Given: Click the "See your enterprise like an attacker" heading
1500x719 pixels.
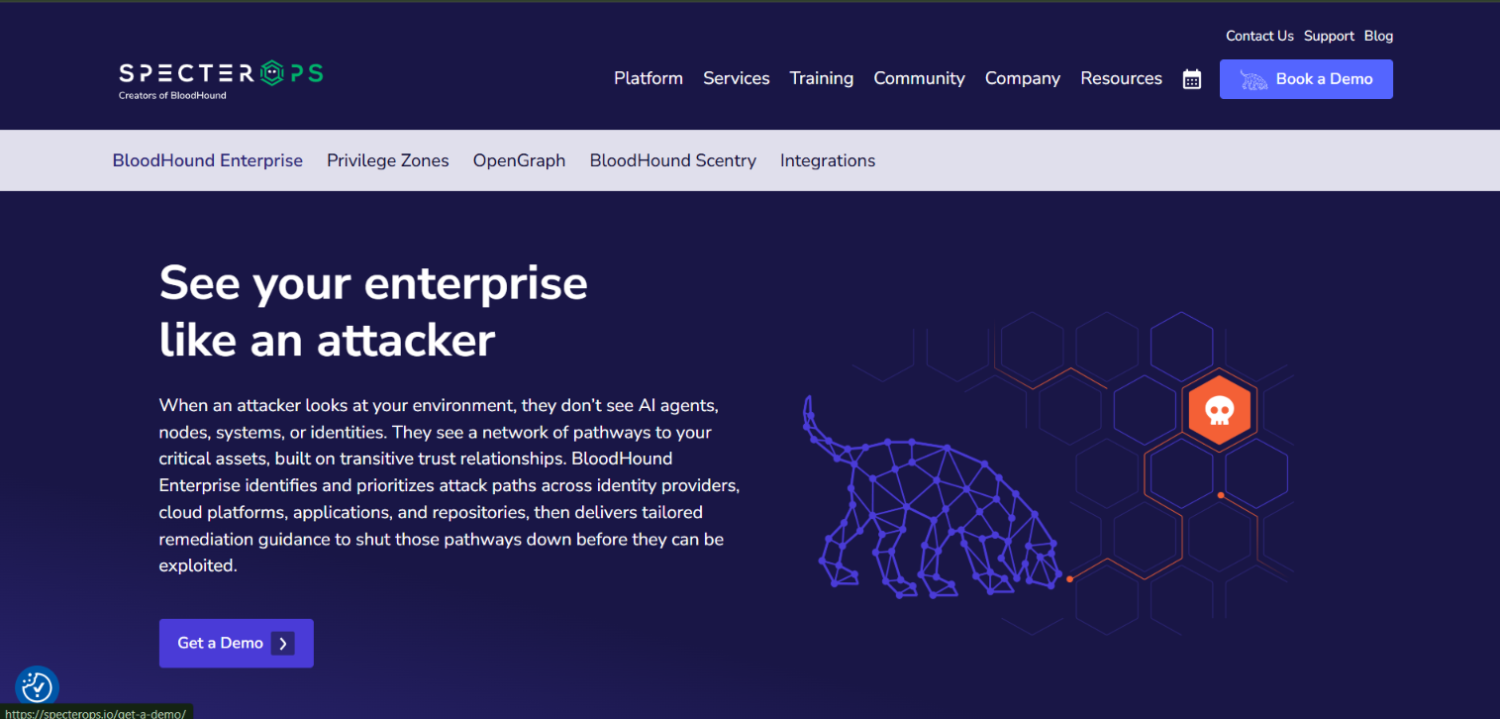Looking at the screenshot, I should pyautogui.click(x=373, y=311).
